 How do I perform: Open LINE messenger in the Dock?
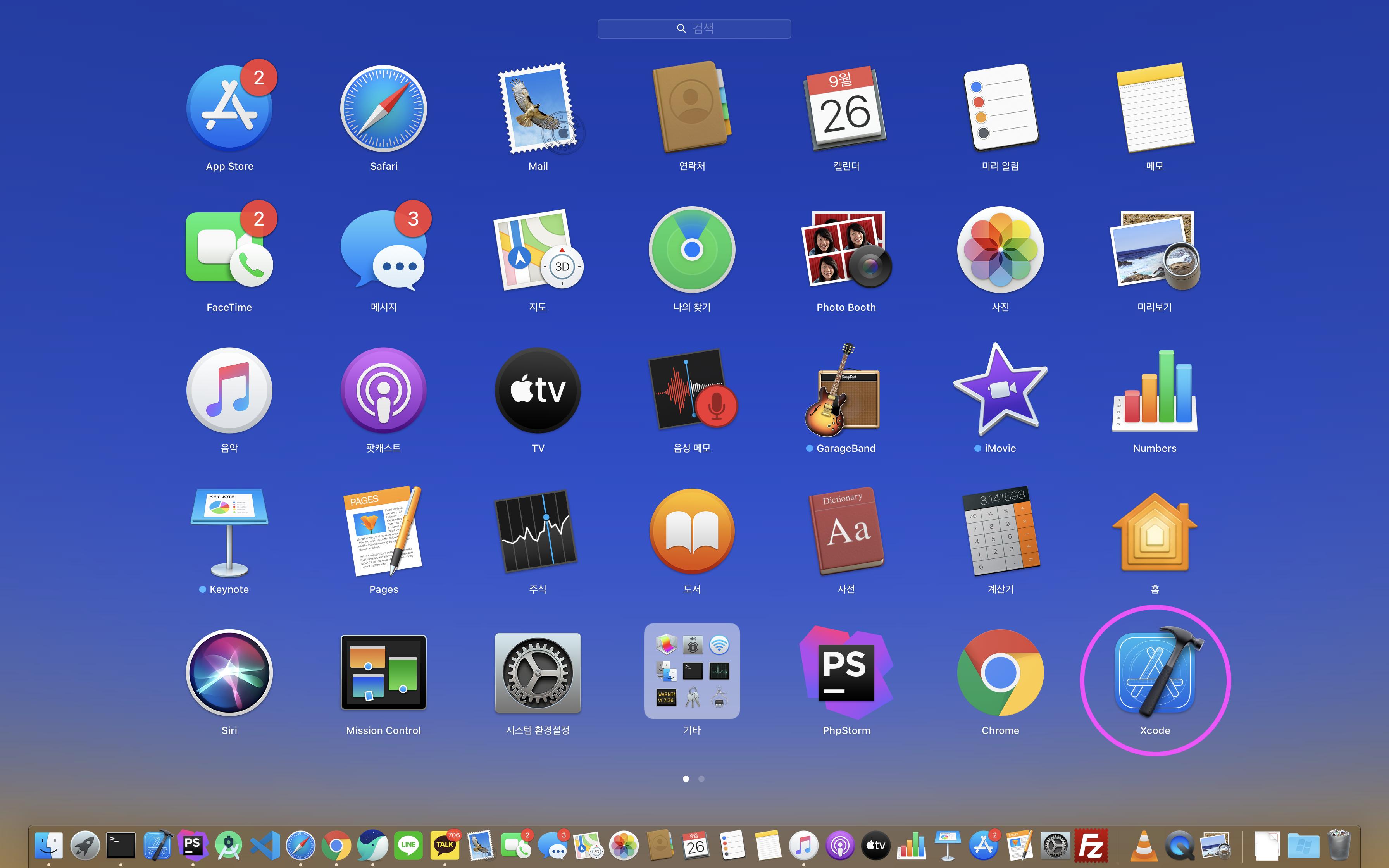[408, 845]
